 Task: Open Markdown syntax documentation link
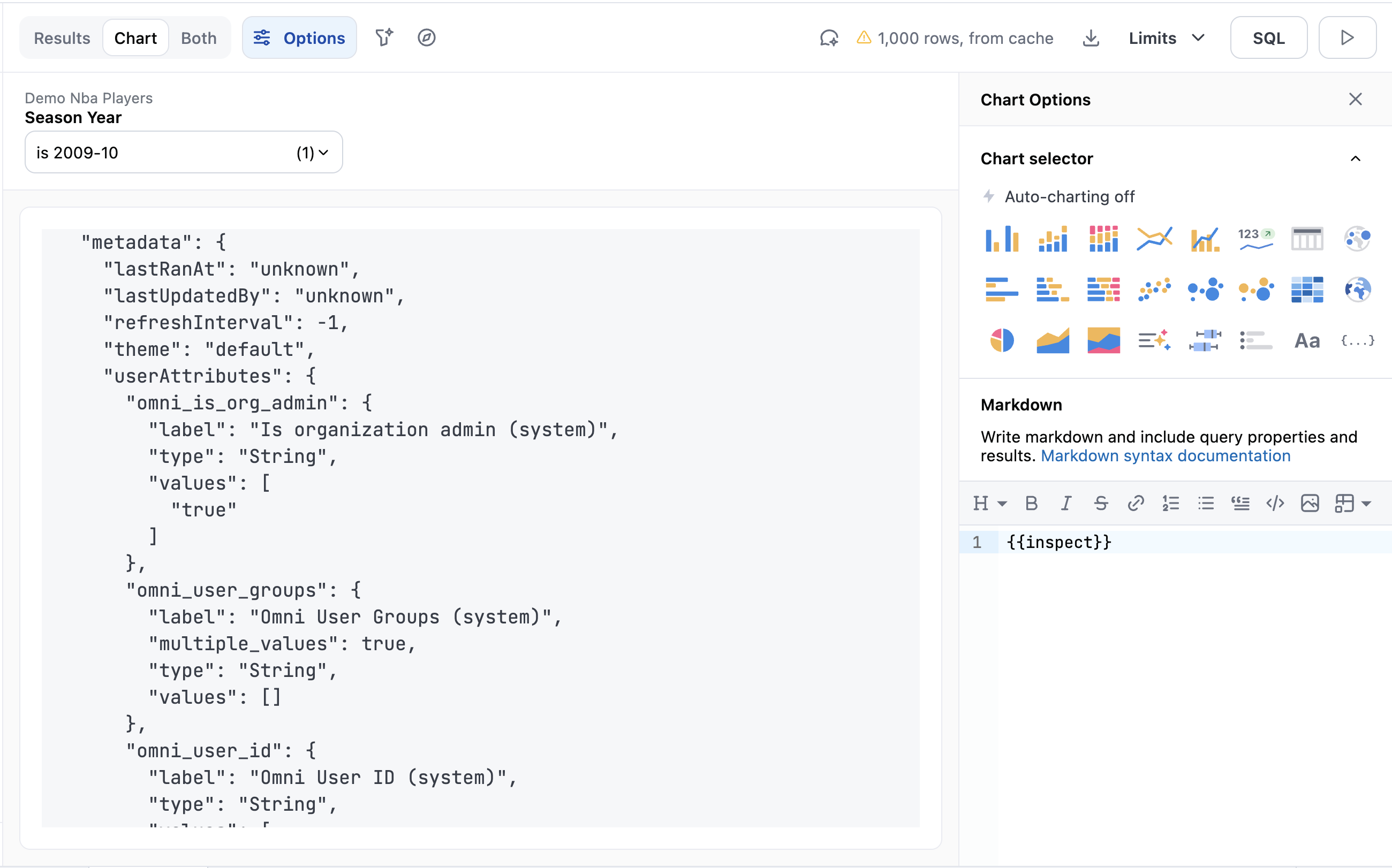tap(1165, 456)
